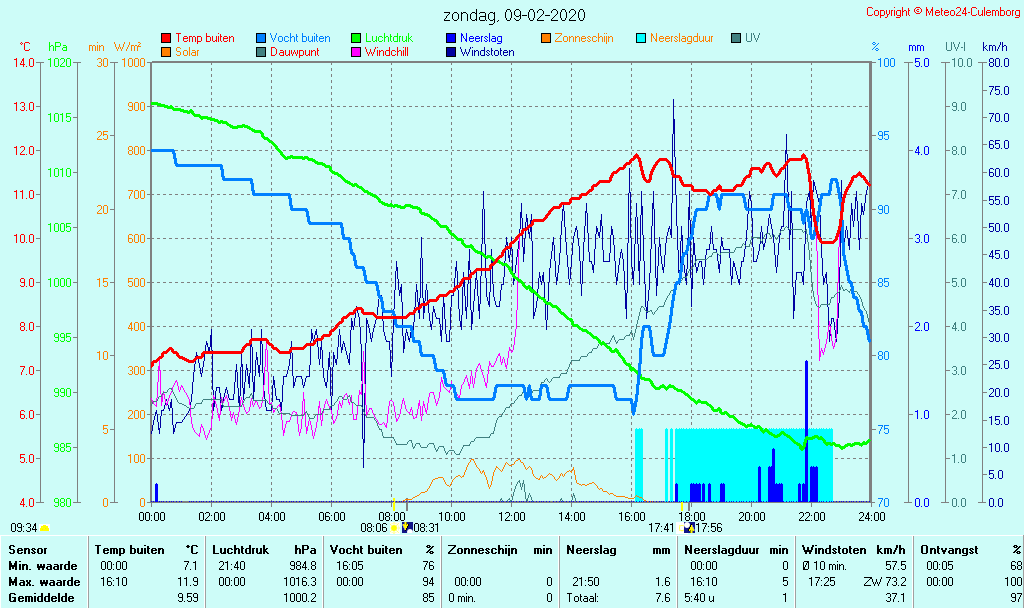
Task: Click the sunrise icon beside 08:06
Action: [x=394, y=527]
